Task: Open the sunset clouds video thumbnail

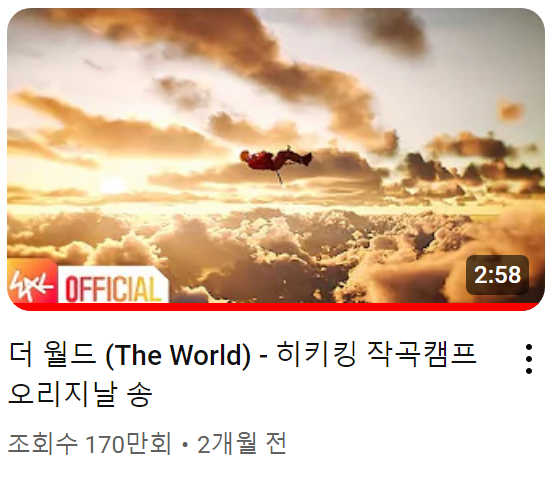Action: coord(276,159)
